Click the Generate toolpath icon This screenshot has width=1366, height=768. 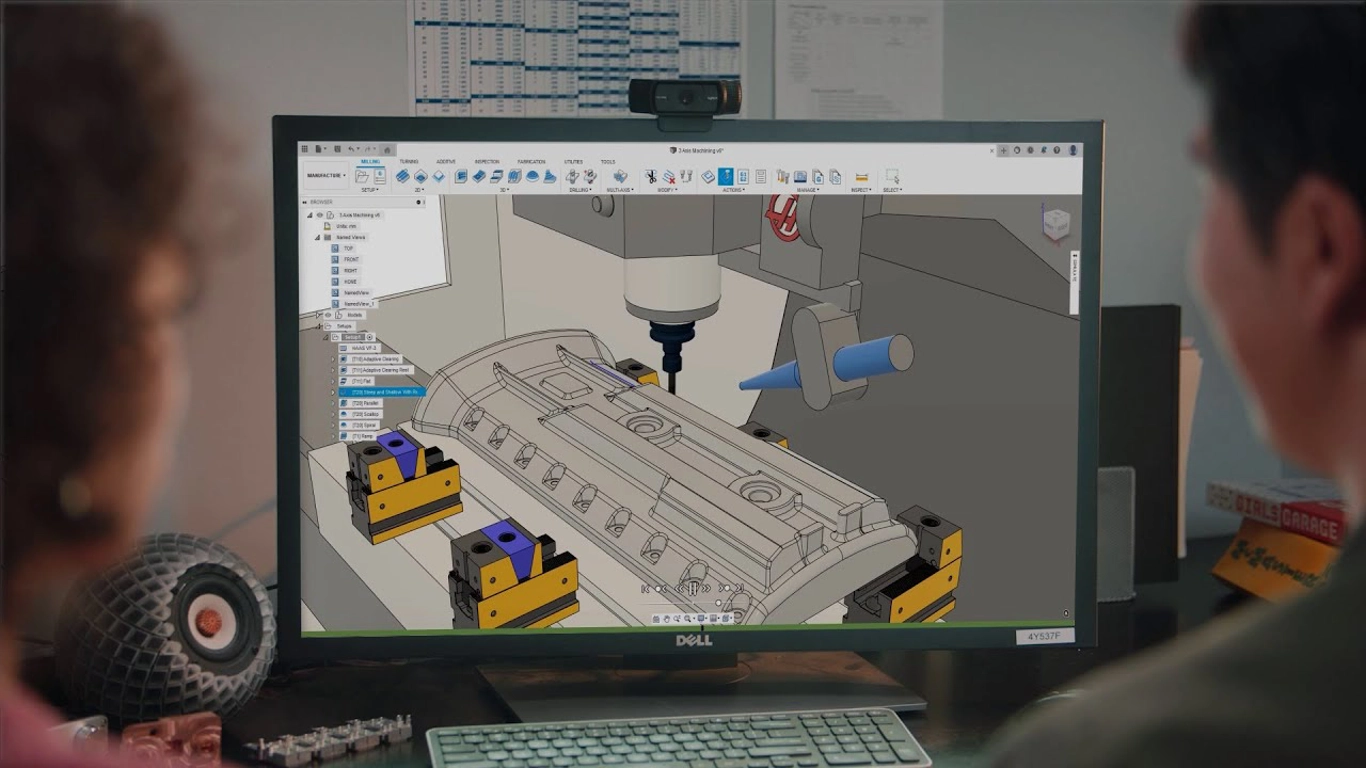click(708, 176)
